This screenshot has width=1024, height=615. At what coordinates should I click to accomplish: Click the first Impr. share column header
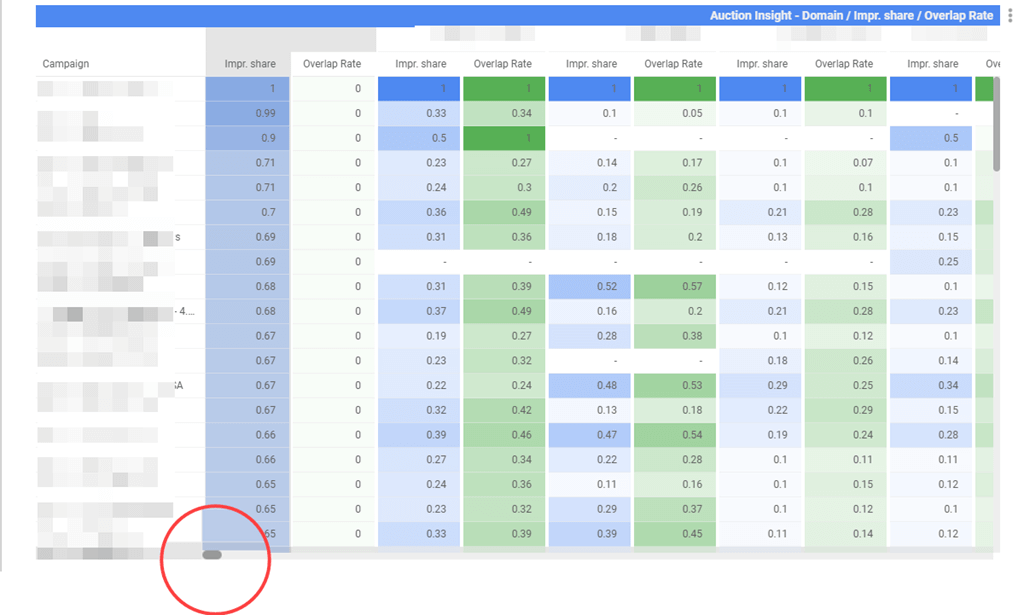(250, 64)
